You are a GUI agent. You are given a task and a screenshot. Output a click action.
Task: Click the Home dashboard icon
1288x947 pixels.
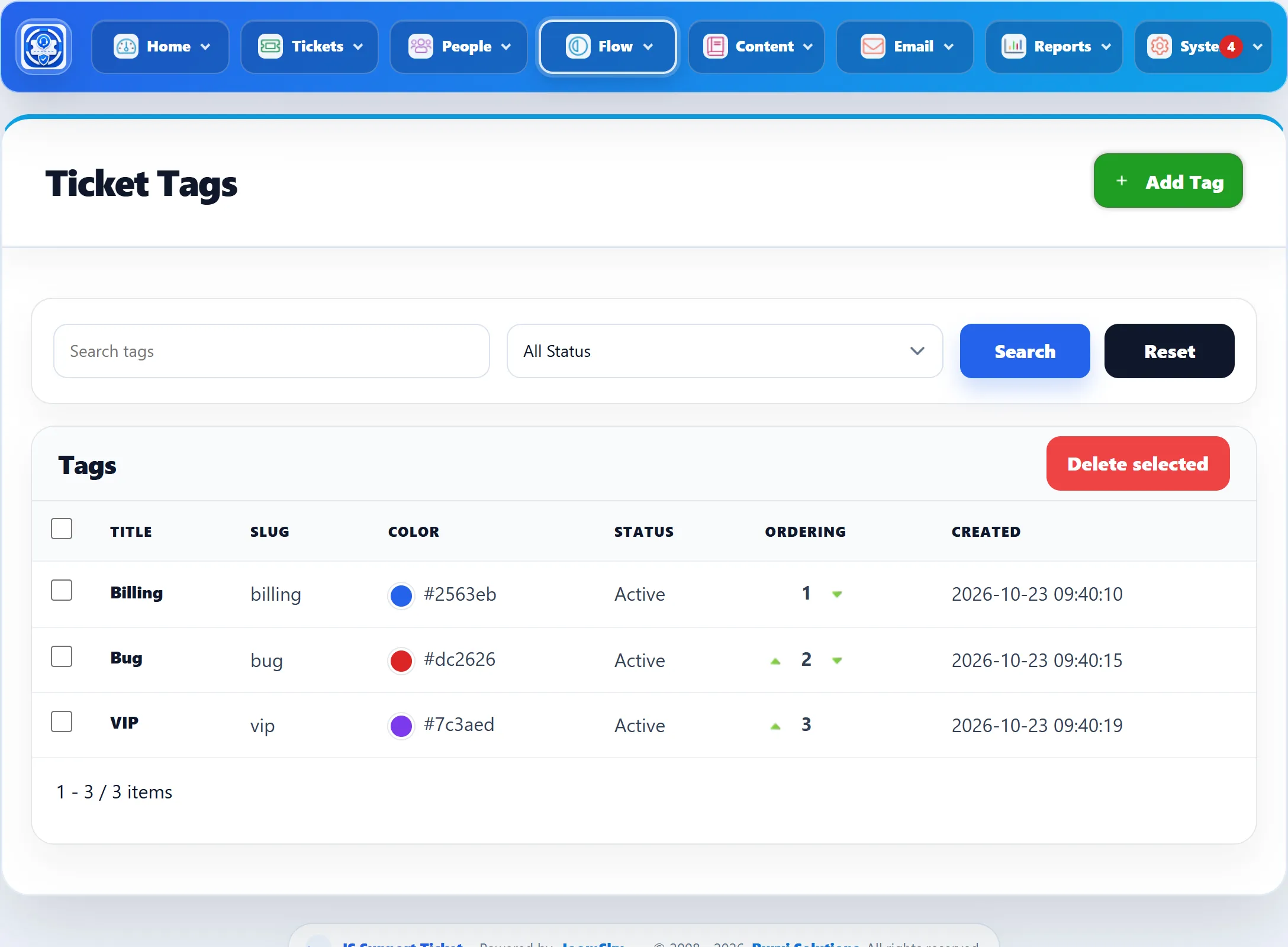pos(125,46)
